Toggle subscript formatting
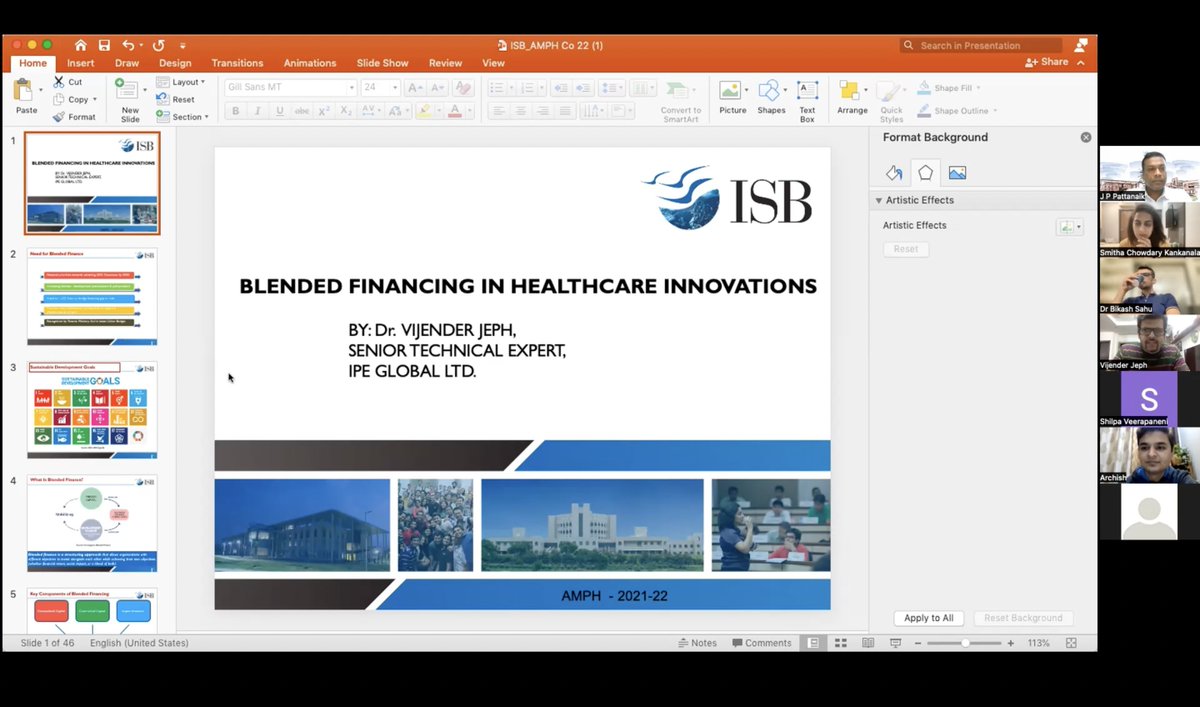The image size is (1200, 707). pyautogui.click(x=346, y=111)
